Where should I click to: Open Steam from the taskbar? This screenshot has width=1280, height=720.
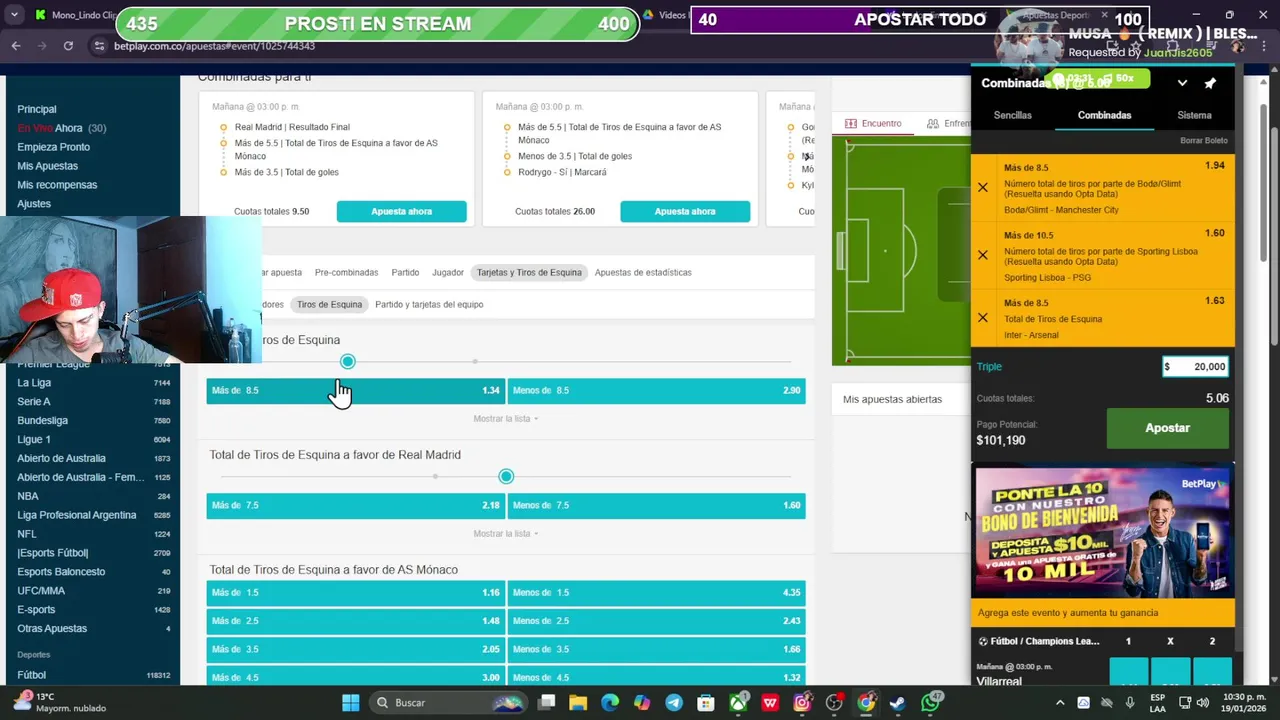(898, 702)
